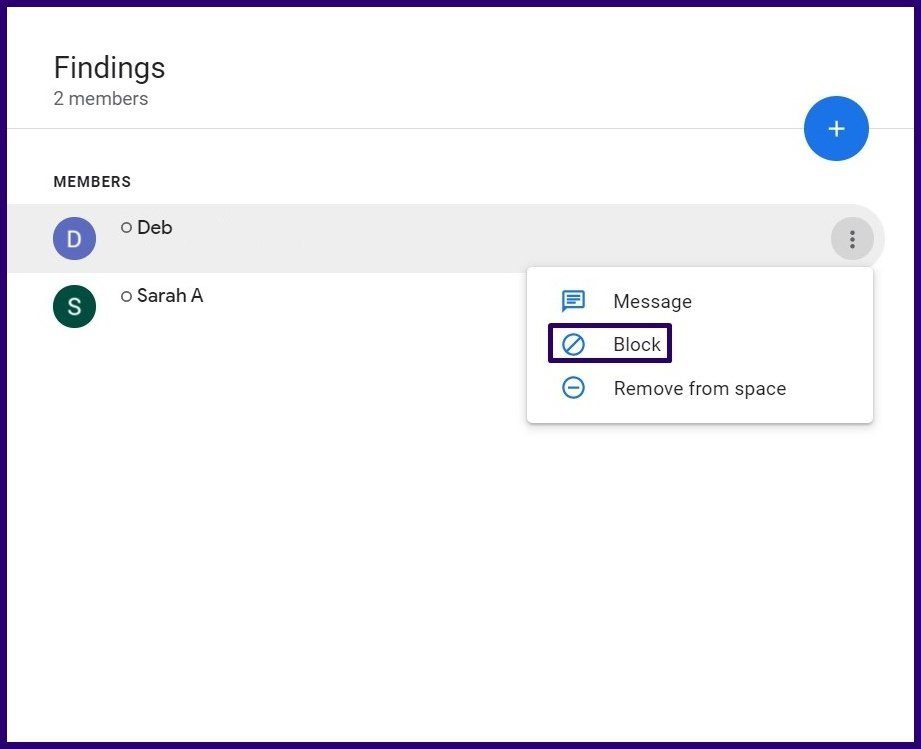Click the MEMBERS section heading
The height and width of the screenshot is (749, 921).
92,182
